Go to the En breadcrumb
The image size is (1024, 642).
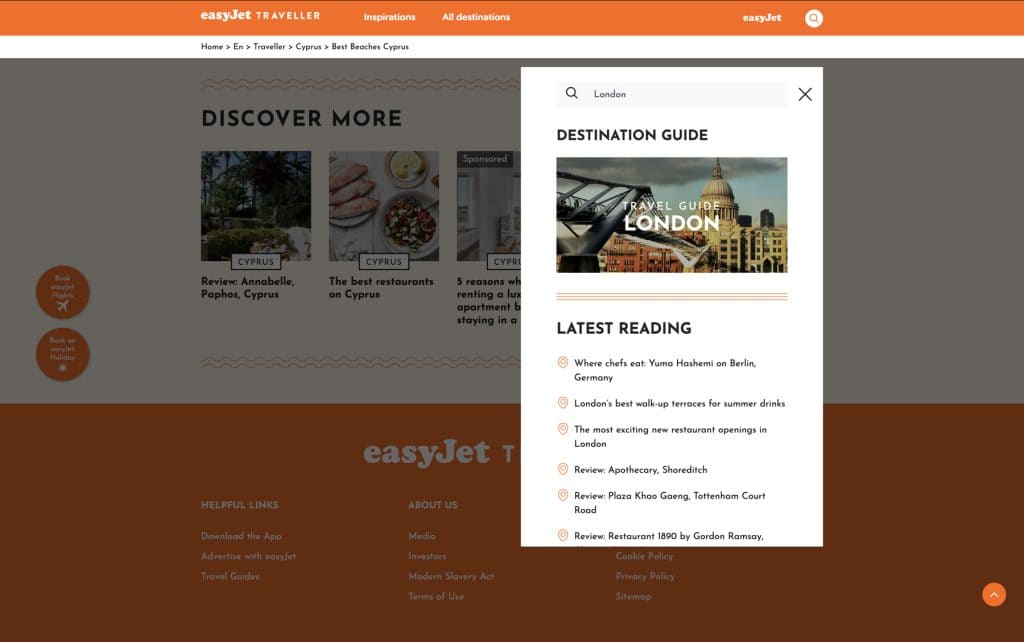click(238, 46)
